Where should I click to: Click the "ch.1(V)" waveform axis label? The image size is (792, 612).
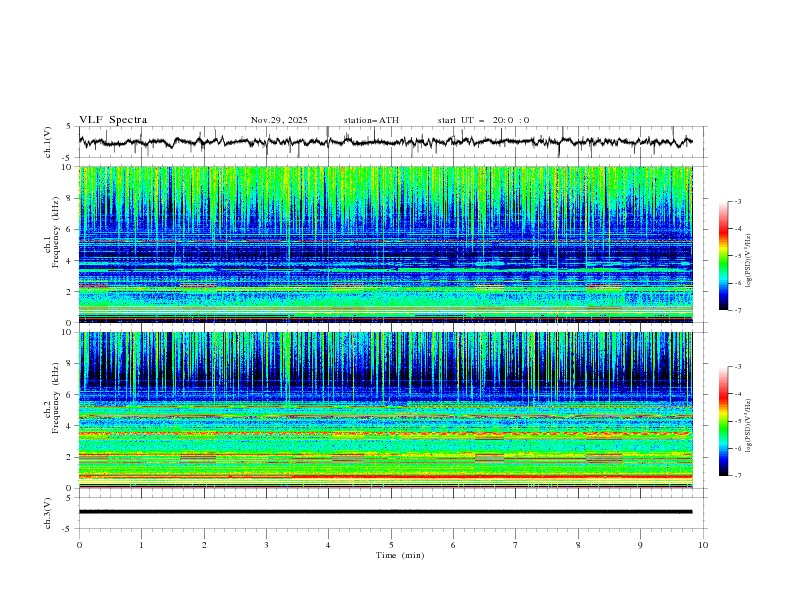[48, 142]
